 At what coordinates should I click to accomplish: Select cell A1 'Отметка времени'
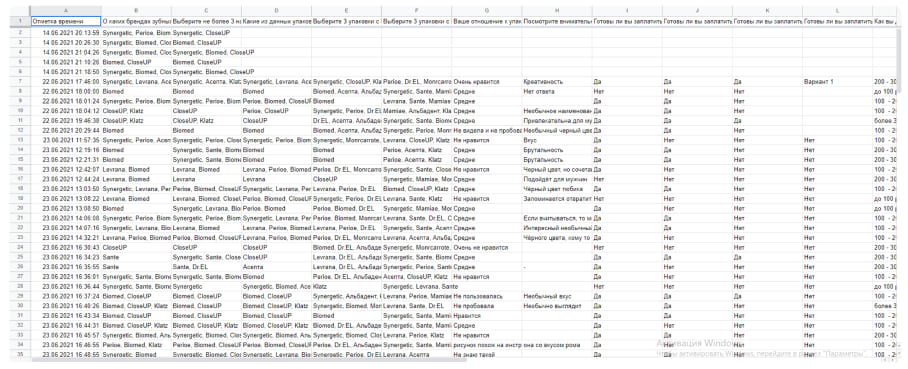coord(65,21)
